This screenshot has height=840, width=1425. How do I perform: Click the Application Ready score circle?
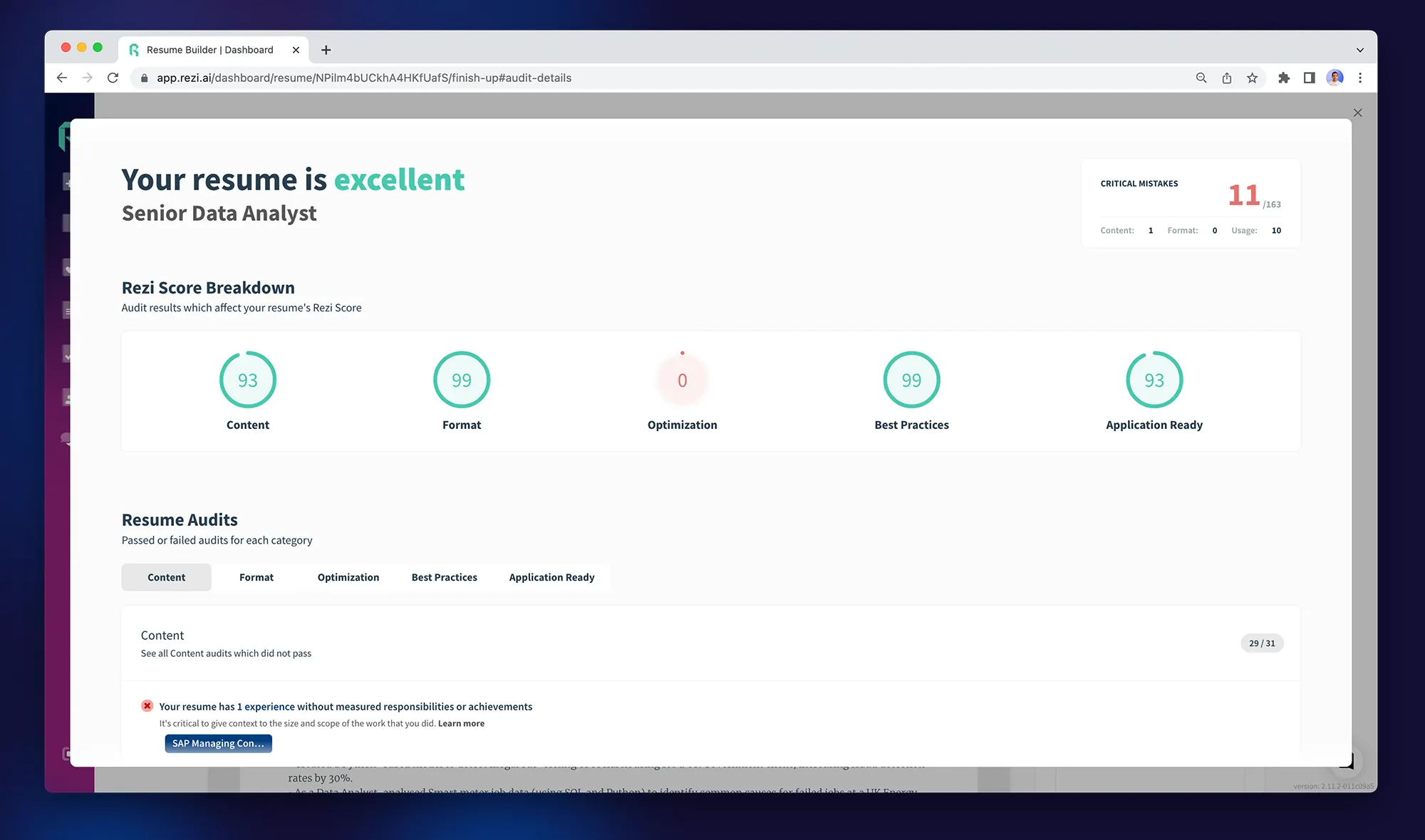point(1154,380)
